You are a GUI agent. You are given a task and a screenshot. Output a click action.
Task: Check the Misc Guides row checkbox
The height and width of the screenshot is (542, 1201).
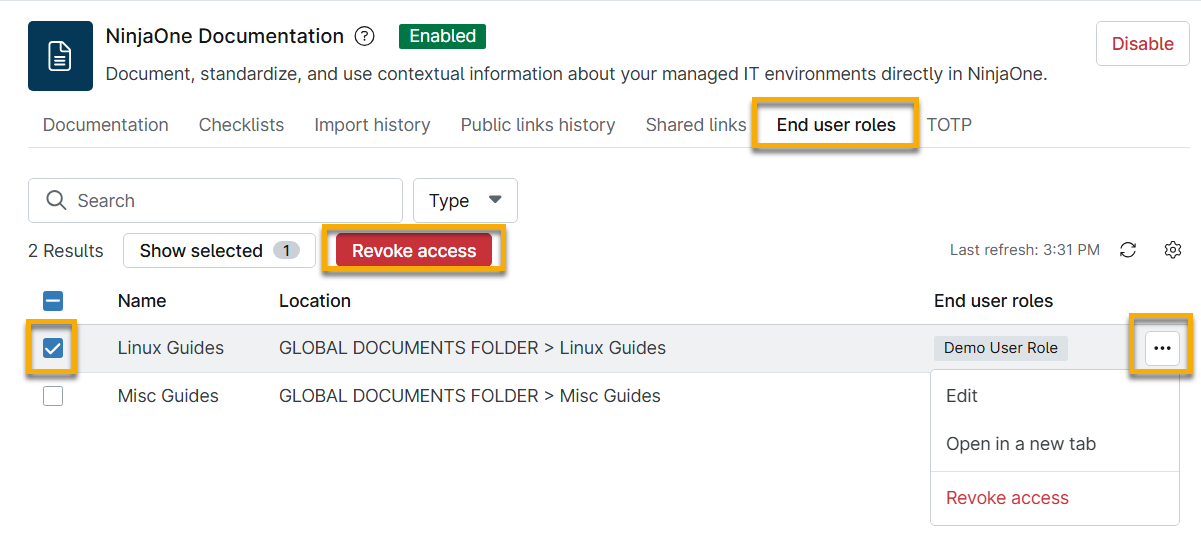click(53, 396)
